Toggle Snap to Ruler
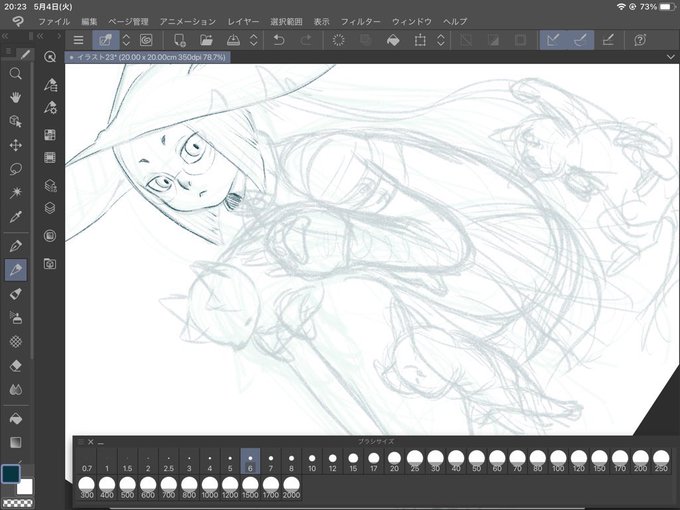The height and width of the screenshot is (510, 680). point(553,40)
